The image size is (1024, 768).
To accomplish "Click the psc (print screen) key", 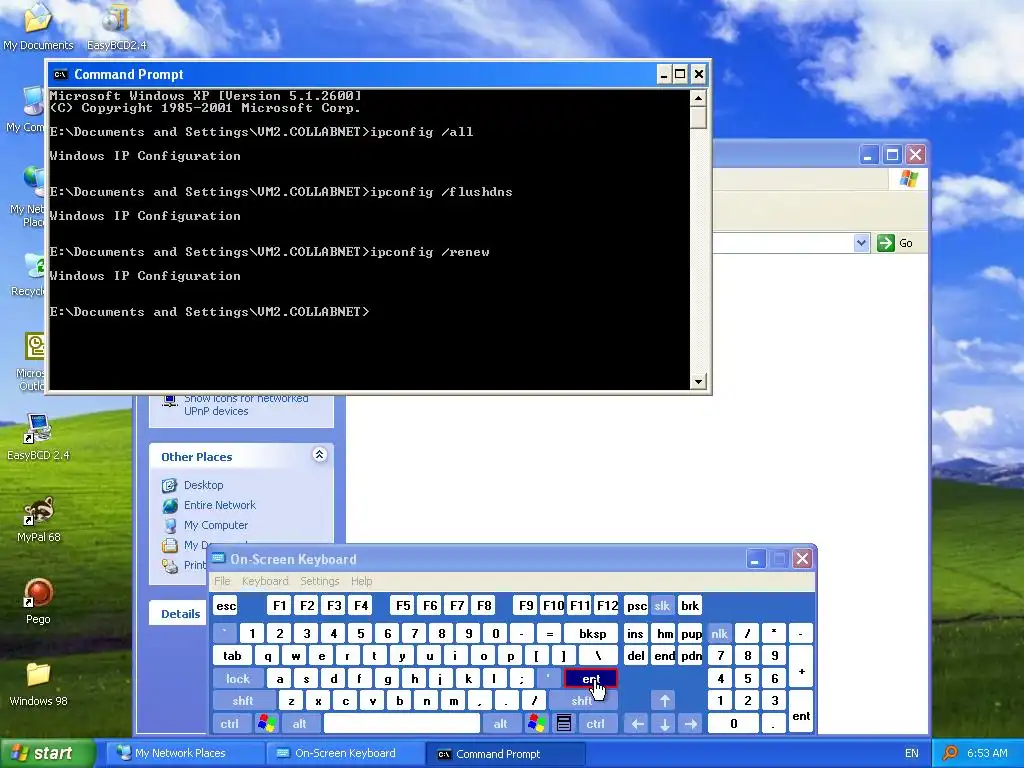I will [x=636, y=605].
